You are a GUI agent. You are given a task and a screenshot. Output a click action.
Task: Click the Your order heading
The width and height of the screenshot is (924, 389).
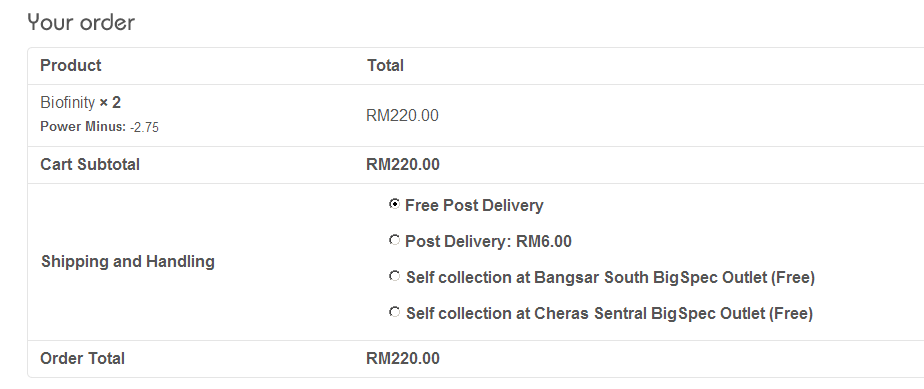point(81,22)
